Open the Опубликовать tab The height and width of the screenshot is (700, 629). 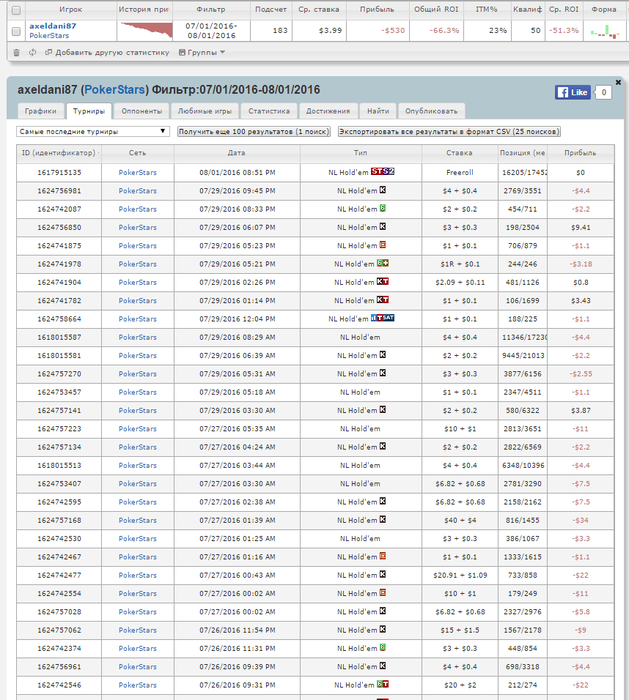(x=431, y=111)
